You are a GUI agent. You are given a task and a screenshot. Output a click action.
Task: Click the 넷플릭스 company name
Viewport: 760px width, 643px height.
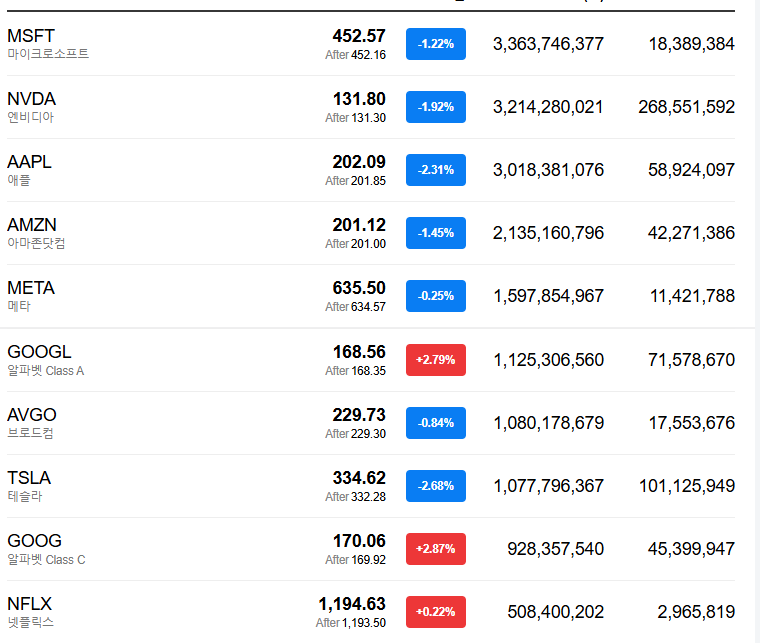point(31,622)
